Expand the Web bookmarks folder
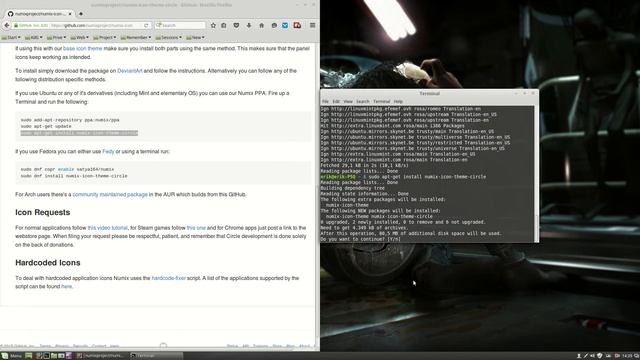640x360 pixels. (x=80, y=38)
